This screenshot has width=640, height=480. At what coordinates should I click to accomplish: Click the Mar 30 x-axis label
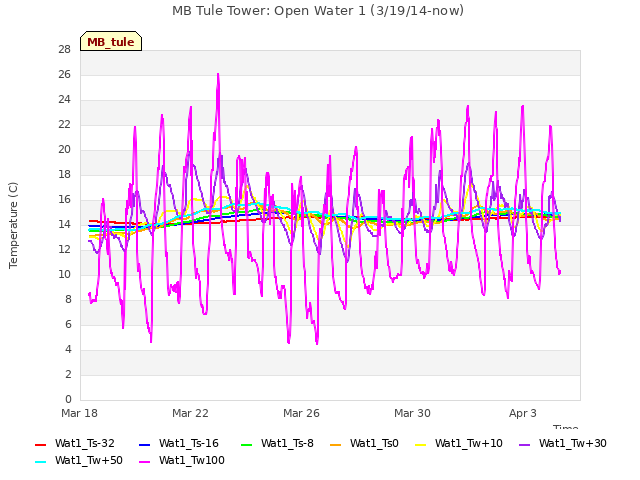point(412,413)
